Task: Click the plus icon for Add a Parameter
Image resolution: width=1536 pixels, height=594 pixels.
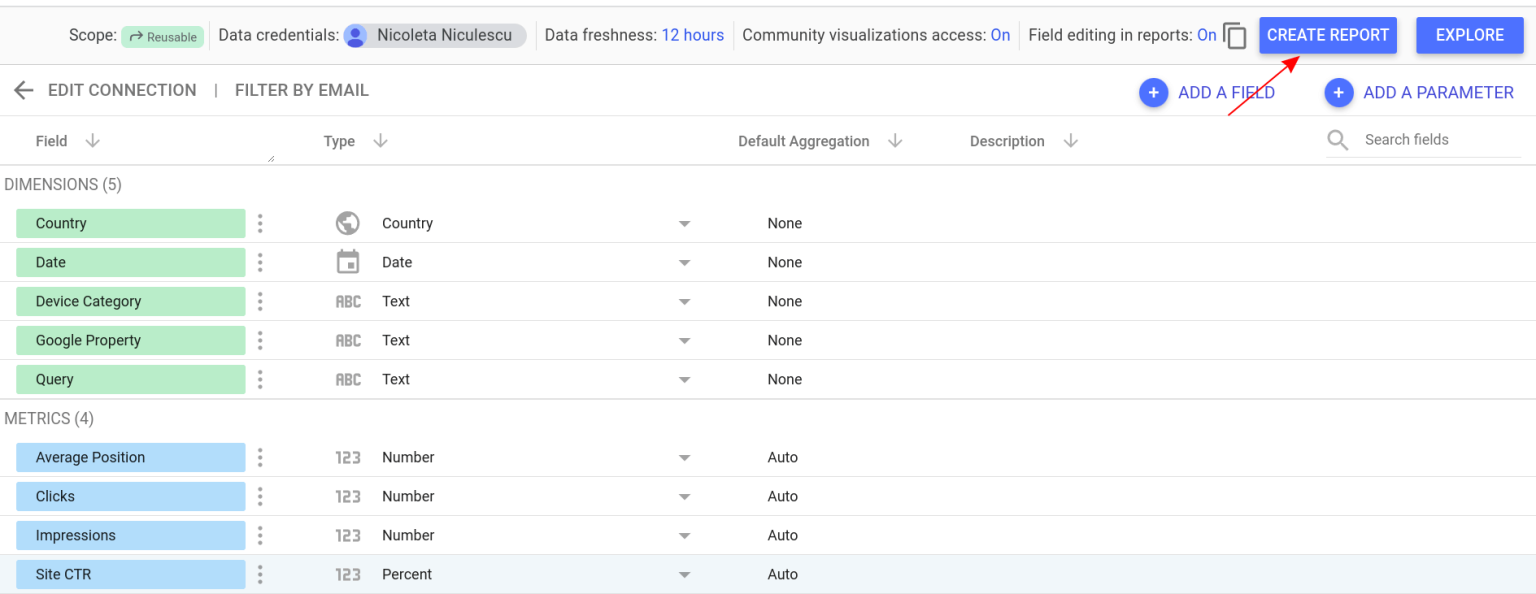Action: 1339,93
